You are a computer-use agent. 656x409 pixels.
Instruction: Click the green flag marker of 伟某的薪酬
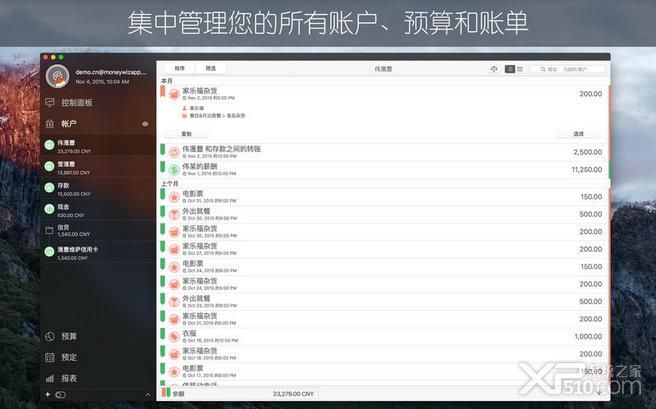(163, 167)
